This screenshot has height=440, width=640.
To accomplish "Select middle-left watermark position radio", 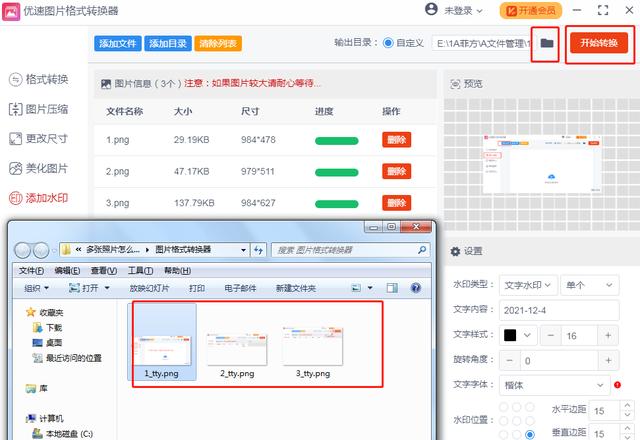I will click(504, 420).
